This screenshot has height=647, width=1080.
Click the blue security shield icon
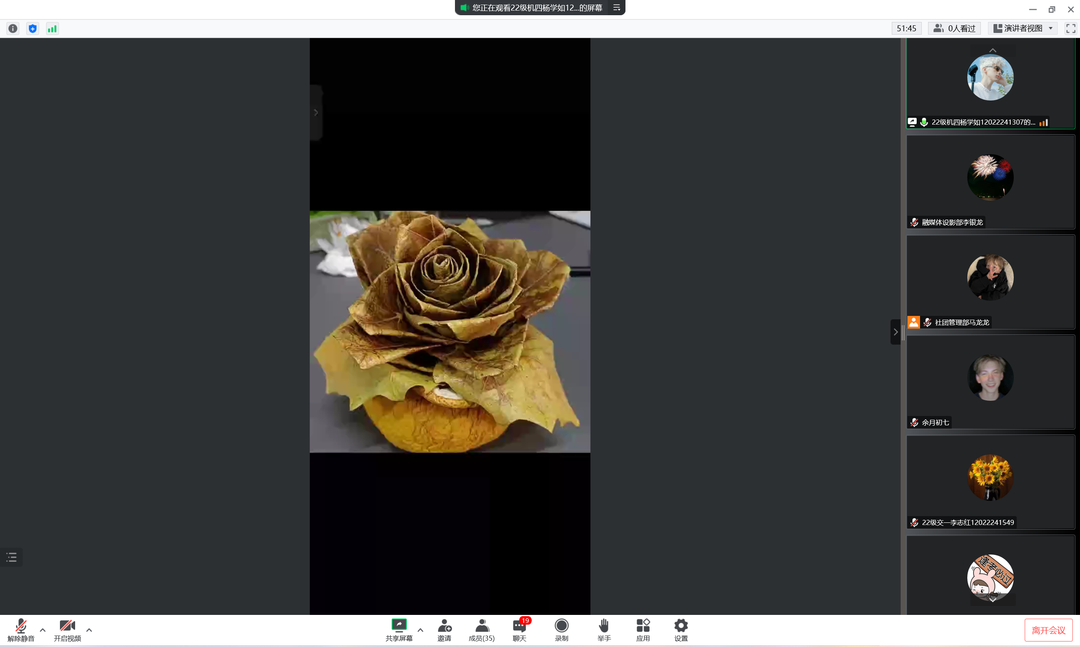(x=33, y=29)
